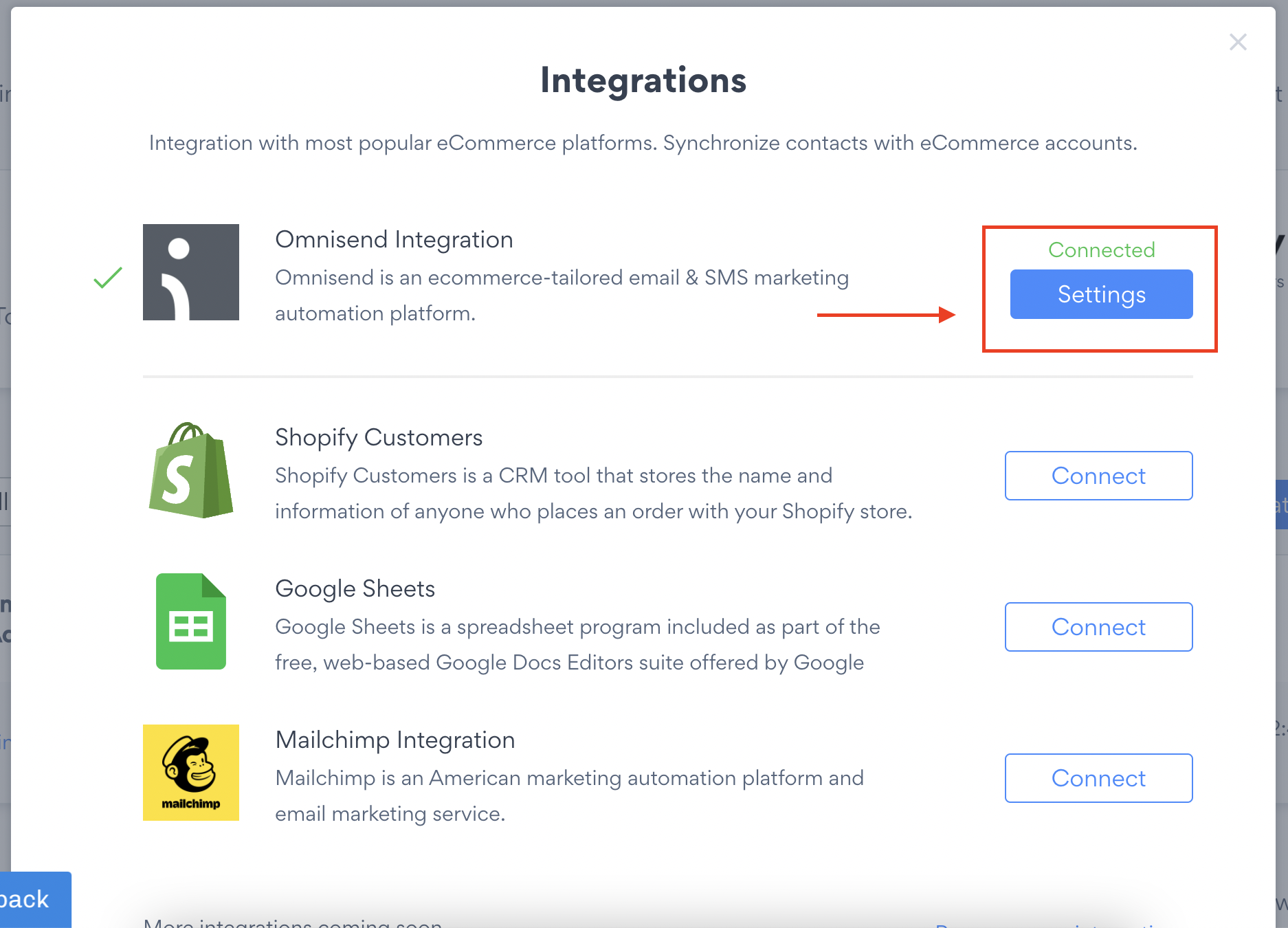The height and width of the screenshot is (928, 1288).
Task: Click the Google Sheets description text
Action: [577, 645]
